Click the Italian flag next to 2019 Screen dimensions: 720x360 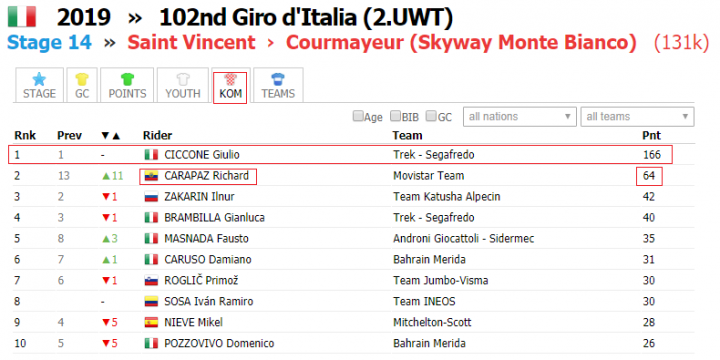click(x=22, y=17)
